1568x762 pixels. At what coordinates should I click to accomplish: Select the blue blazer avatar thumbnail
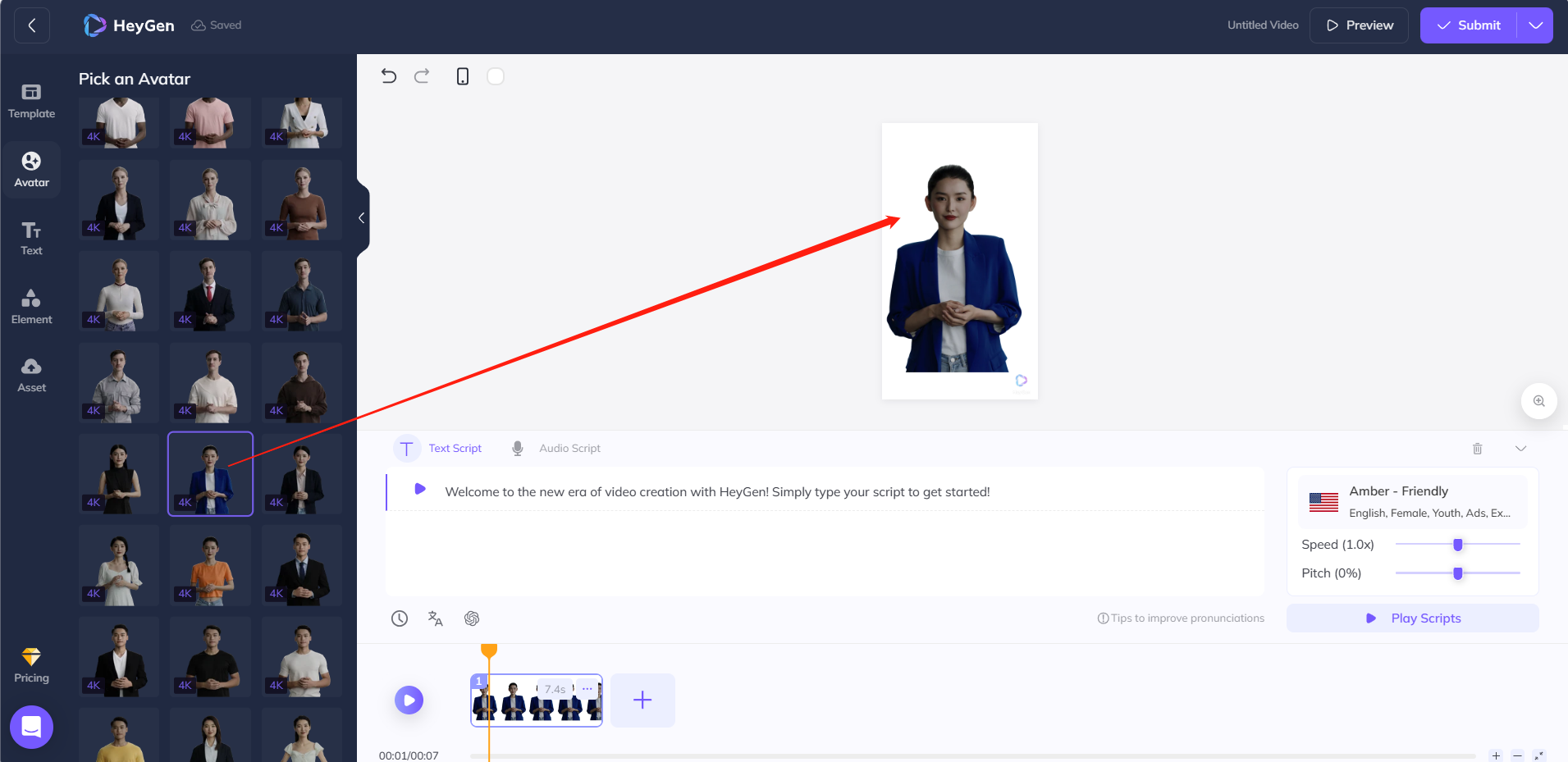tap(210, 474)
